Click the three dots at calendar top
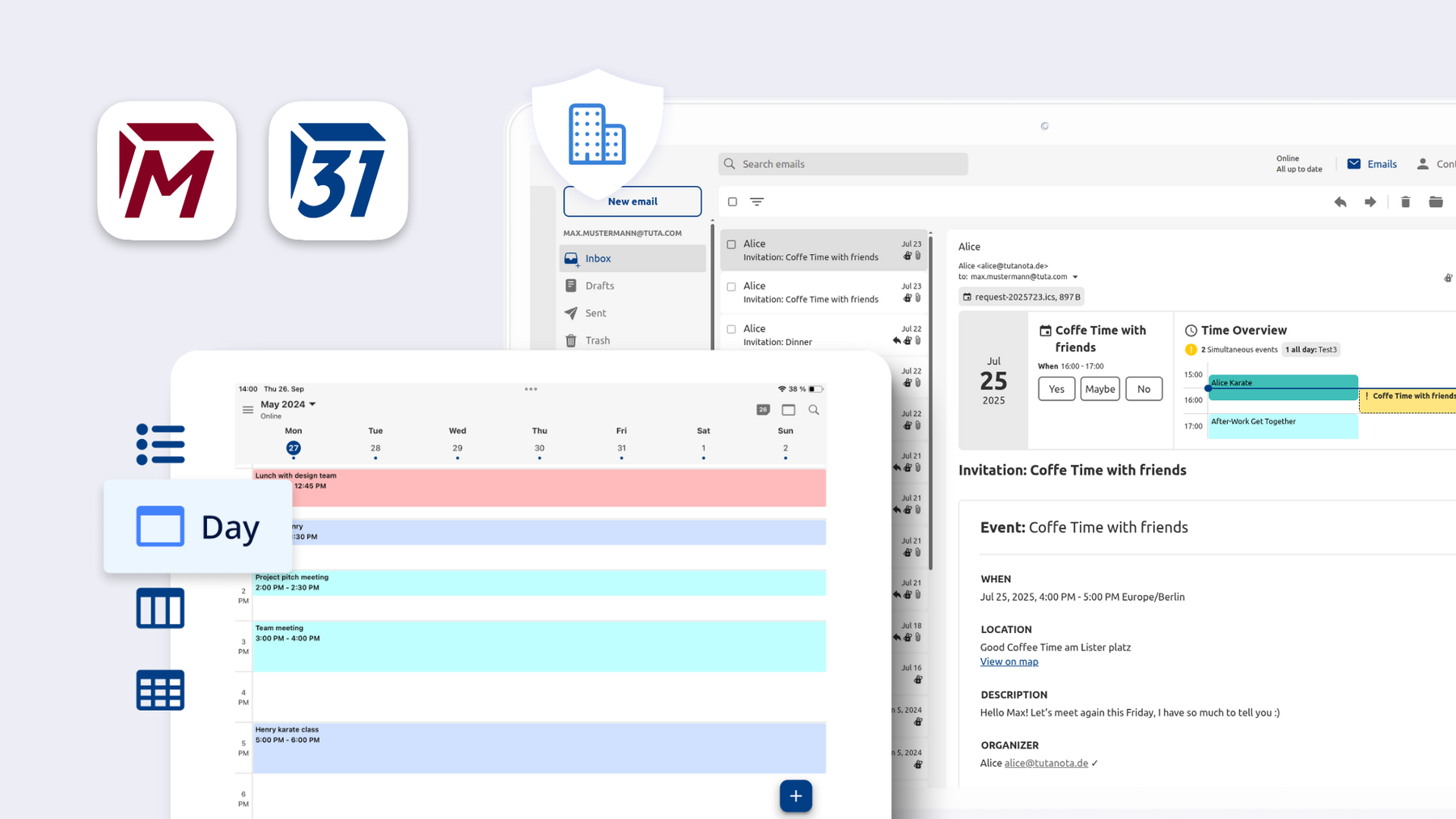Screen dimensions: 1456x819 click(531, 389)
